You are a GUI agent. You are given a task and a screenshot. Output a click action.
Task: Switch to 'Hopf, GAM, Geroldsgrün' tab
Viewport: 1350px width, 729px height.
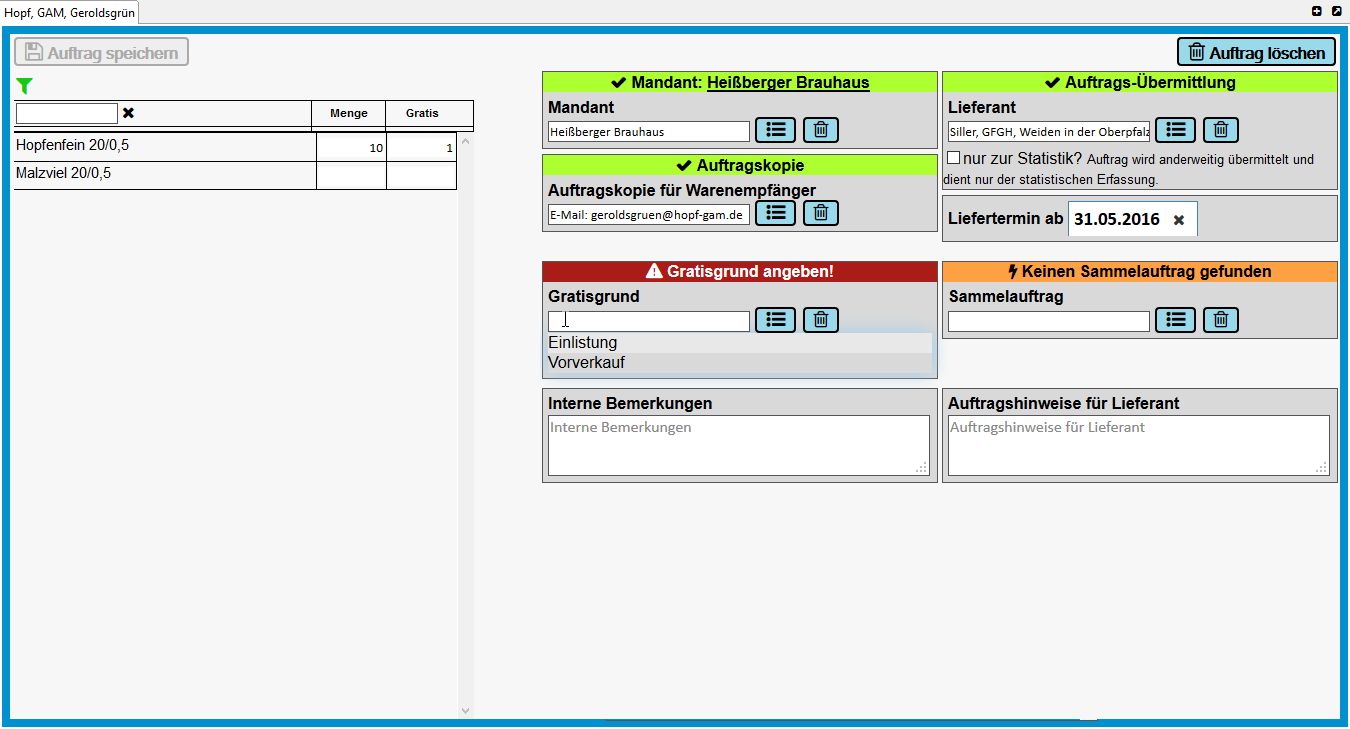coord(69,13)
